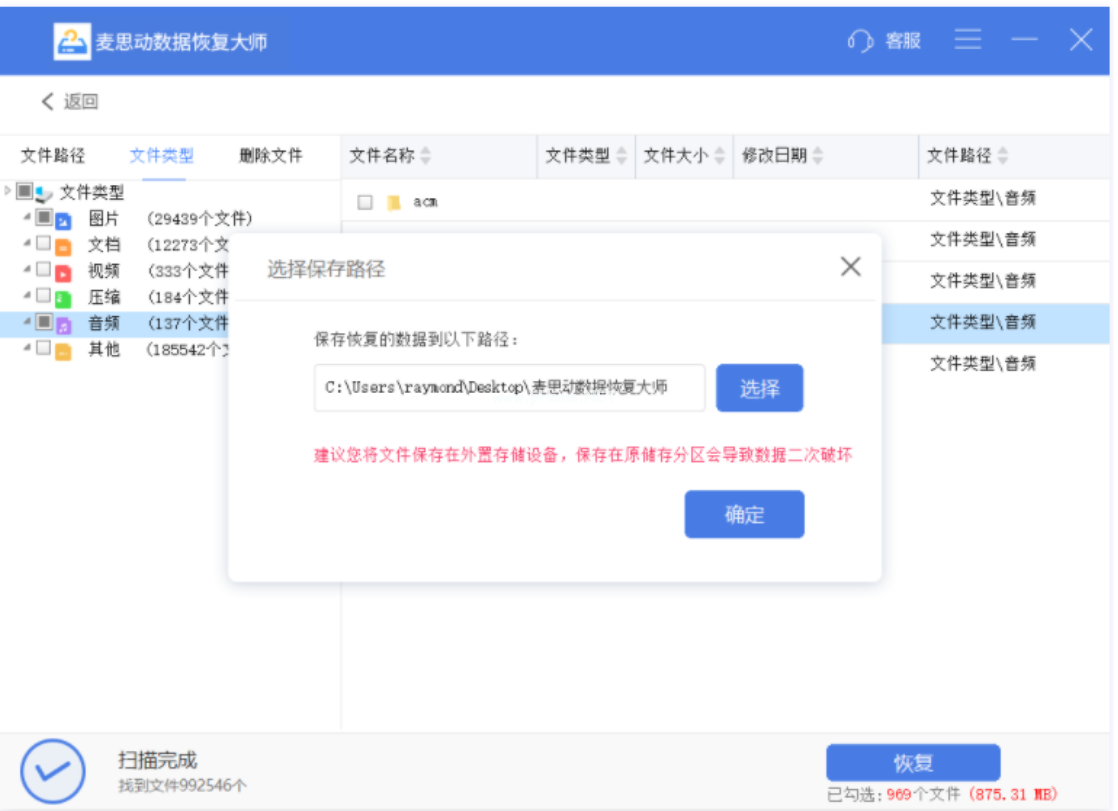Image resolution: width=1118 pixels, height=811 pixels.
Task: Sort by the 文件名称 column arrows
Action: 425,156
